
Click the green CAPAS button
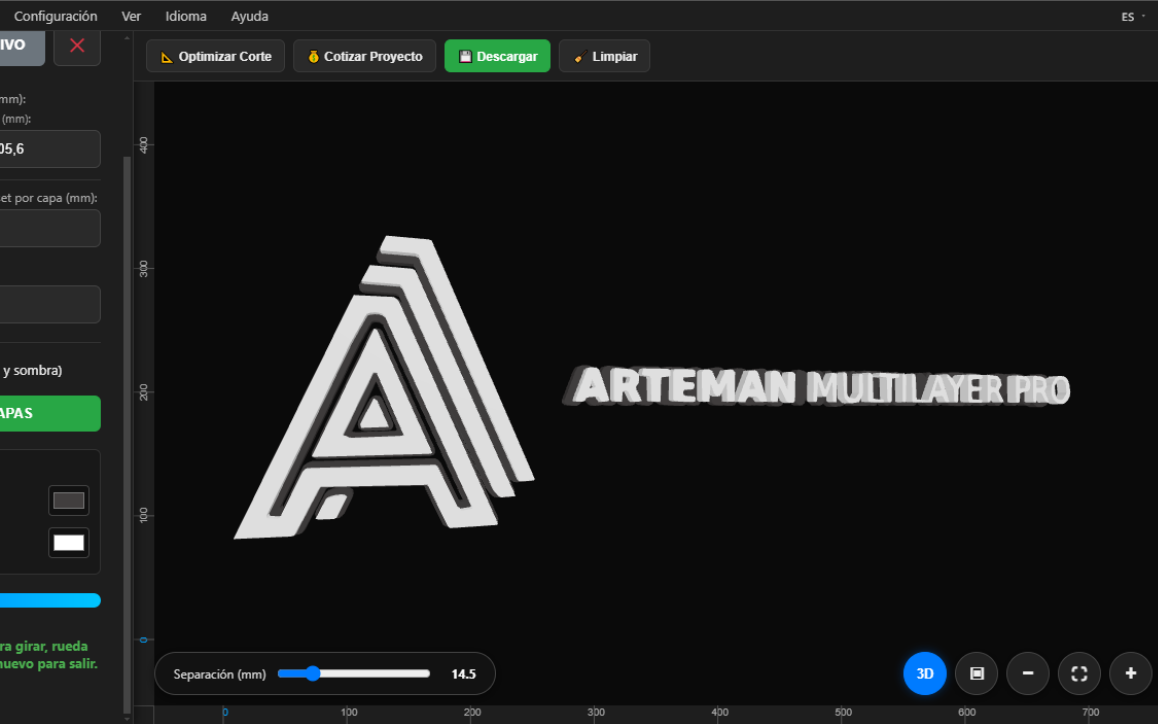[49, 414]
